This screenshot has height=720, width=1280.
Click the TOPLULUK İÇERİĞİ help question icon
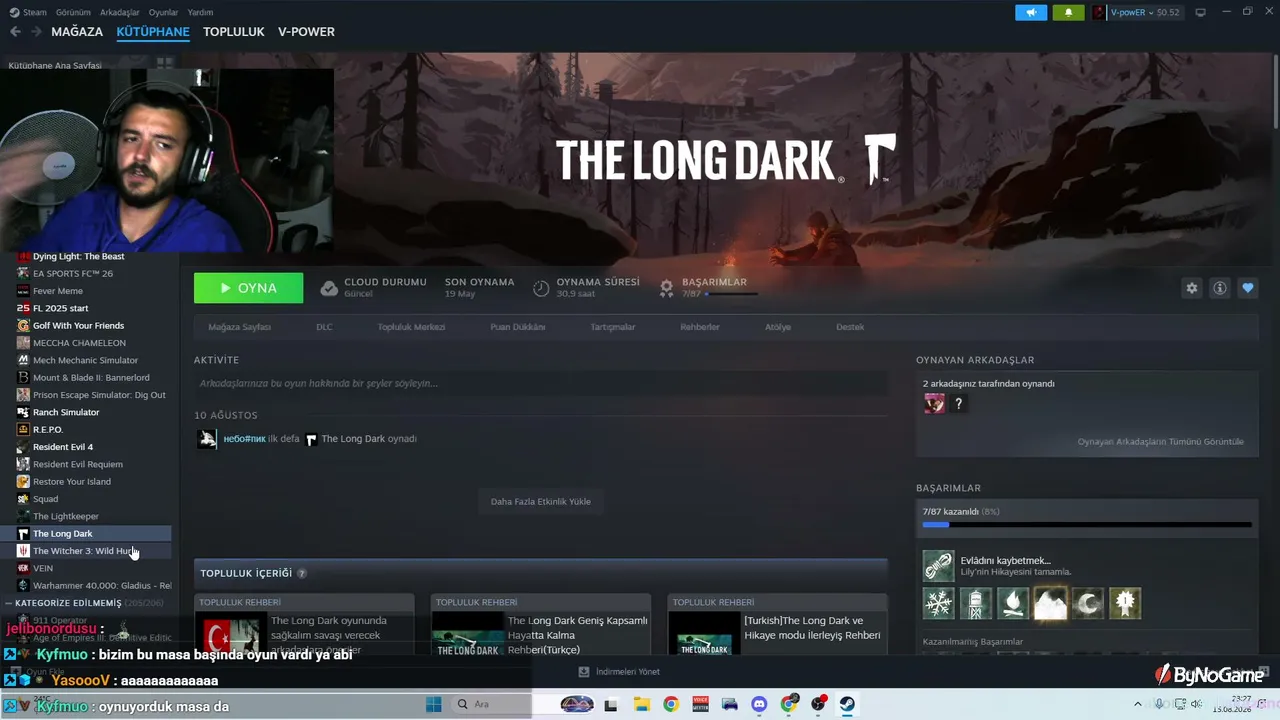(x=302, y=574)
